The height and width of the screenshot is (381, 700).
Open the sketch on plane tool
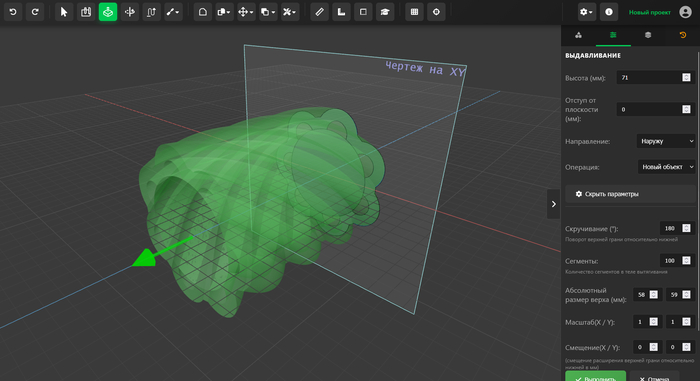pos(86,12)
